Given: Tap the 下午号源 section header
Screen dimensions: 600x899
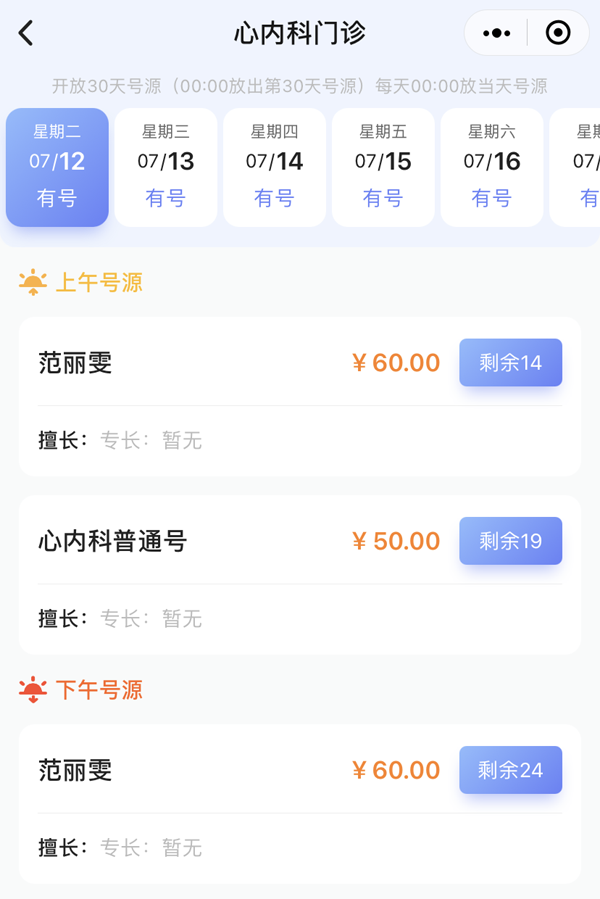Looking at the screenshot, I should [x=98, y=690].
